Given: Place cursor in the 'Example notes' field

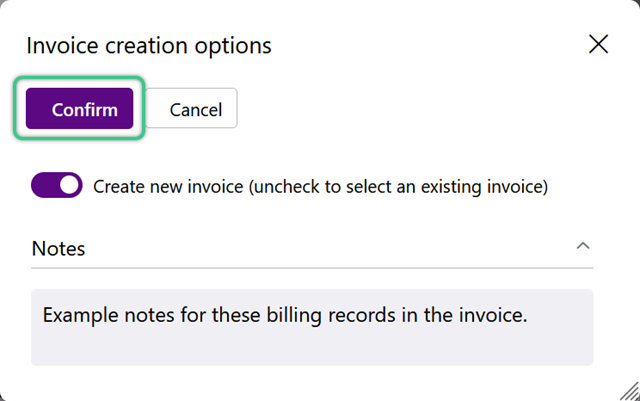Looking at the screenshot, I should point(312,327).
